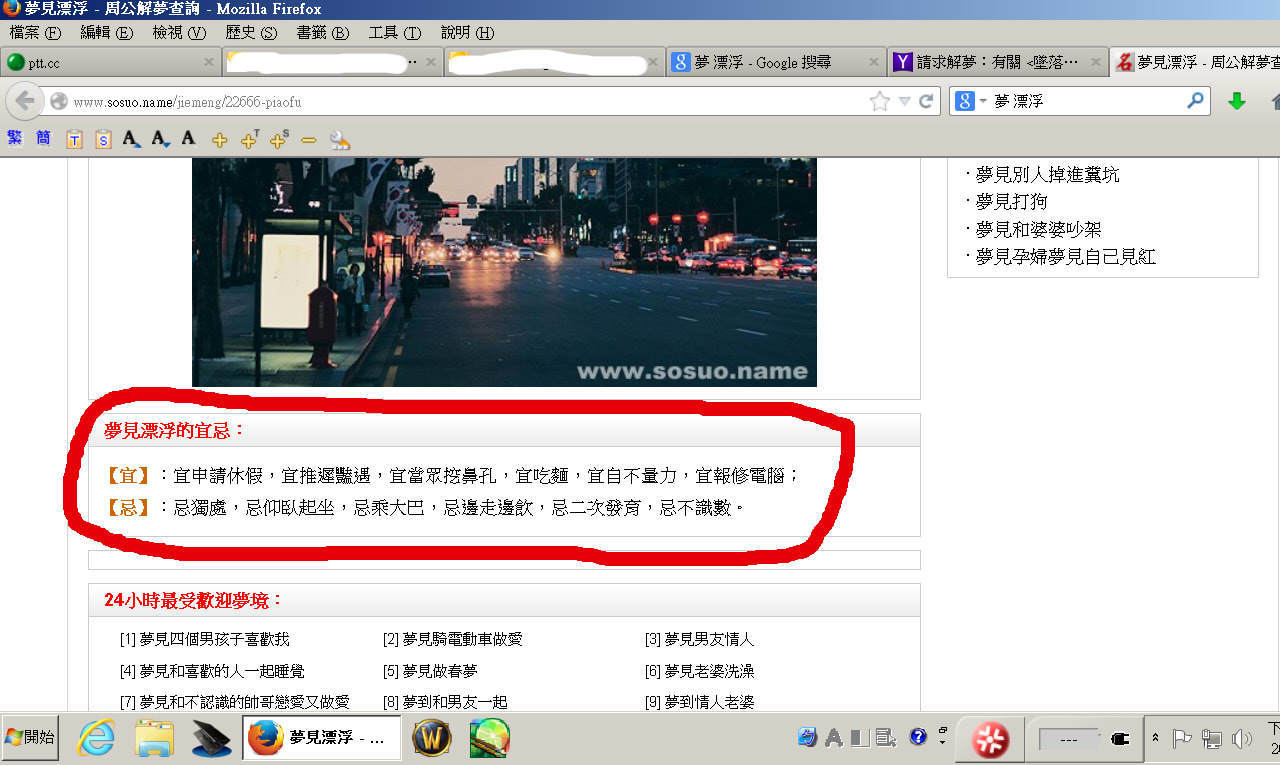Click the clipboard T convert icon

[x=74, y=140]
